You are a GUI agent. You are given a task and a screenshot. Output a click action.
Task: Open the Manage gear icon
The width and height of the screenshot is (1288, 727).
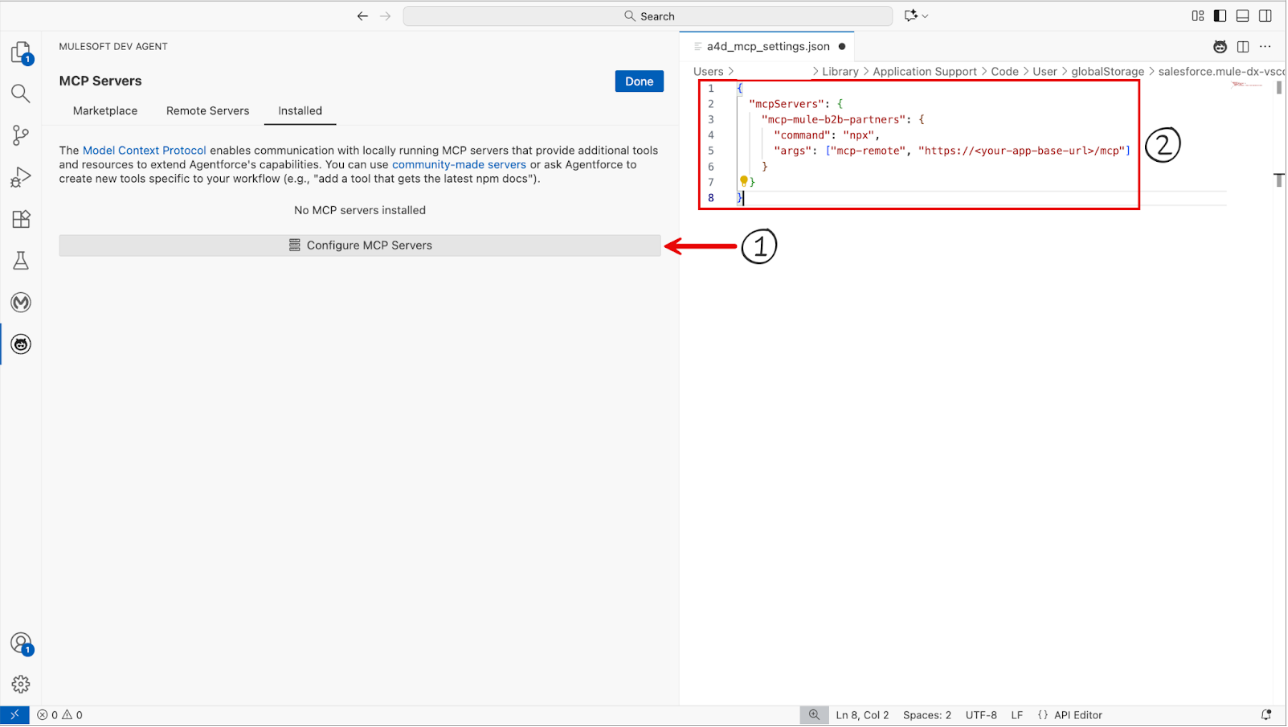20,685
